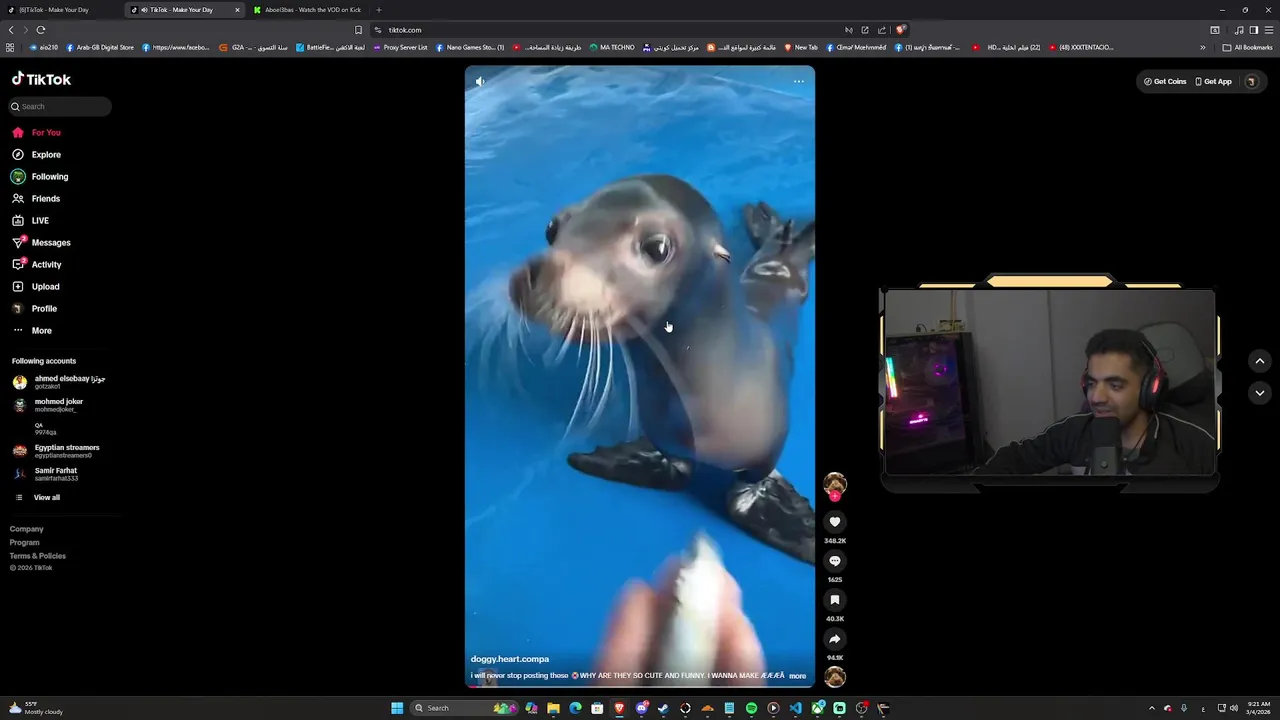Open Steam from taskbar
The width and height of the screenshot is (1280, 720).
[x=663, y=708]
